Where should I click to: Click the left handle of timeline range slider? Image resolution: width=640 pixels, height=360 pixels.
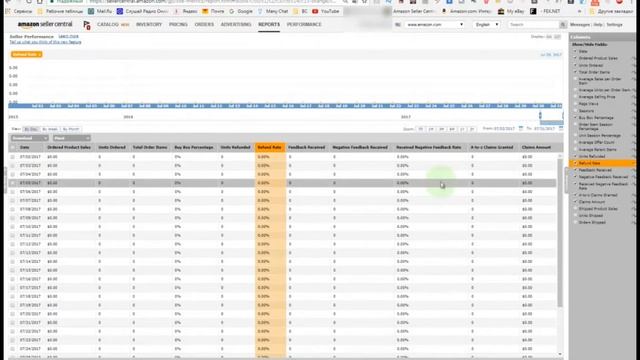click(x=540, y=116)
